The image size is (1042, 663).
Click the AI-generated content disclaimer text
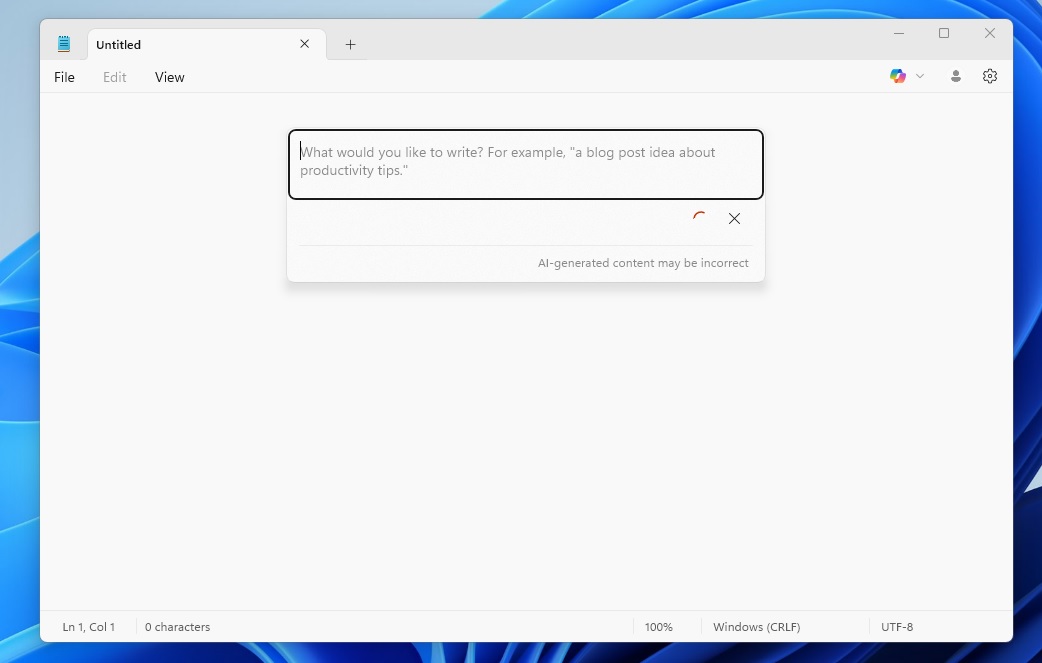click(x=643, y=263)
